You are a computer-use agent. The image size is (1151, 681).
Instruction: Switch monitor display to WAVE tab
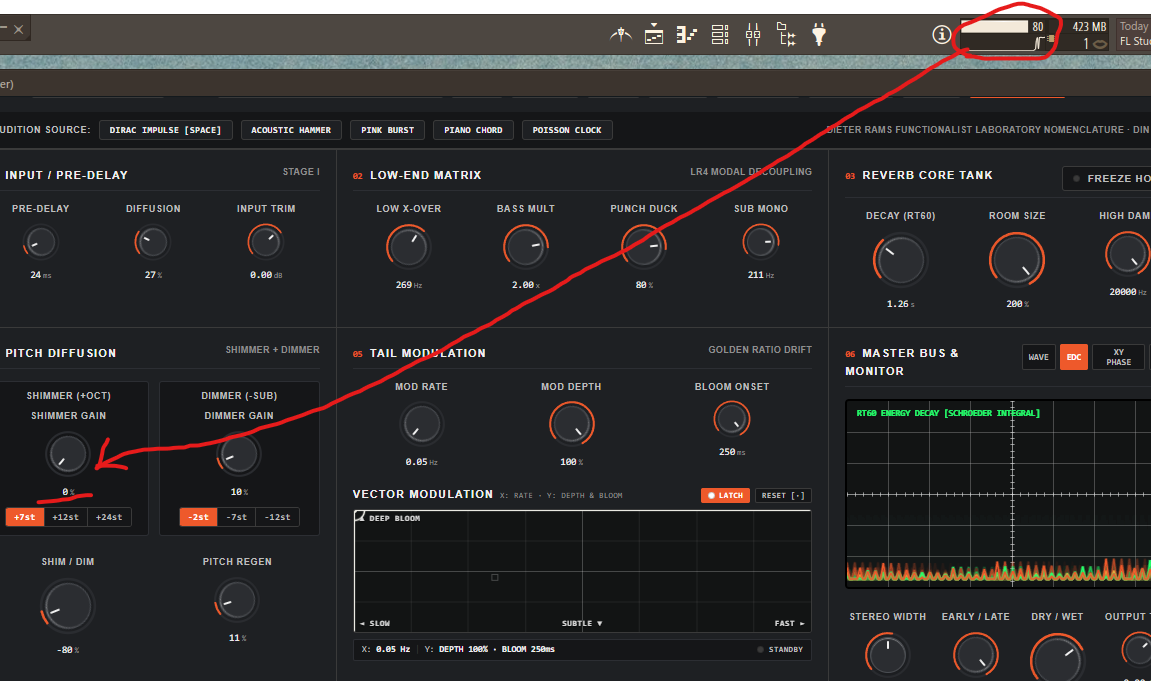click(x=1039, y=357)
